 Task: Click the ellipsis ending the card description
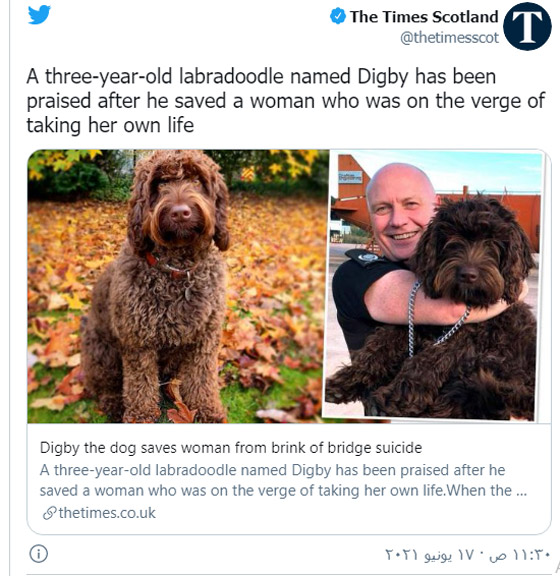522,492
